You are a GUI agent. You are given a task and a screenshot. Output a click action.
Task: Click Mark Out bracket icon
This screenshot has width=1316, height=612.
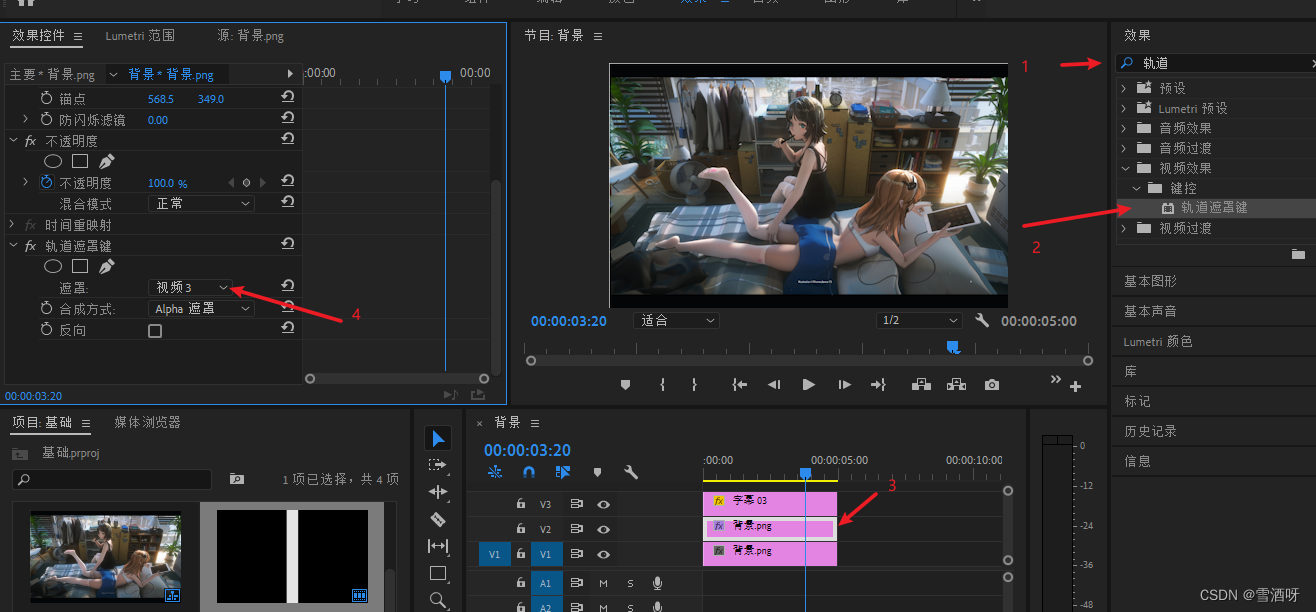[694, 385]
